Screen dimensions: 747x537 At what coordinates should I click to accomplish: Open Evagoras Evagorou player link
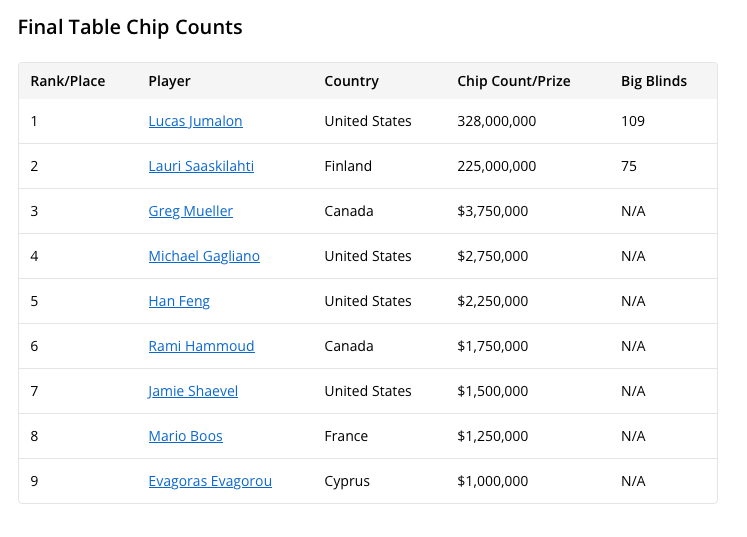[210, 481]
